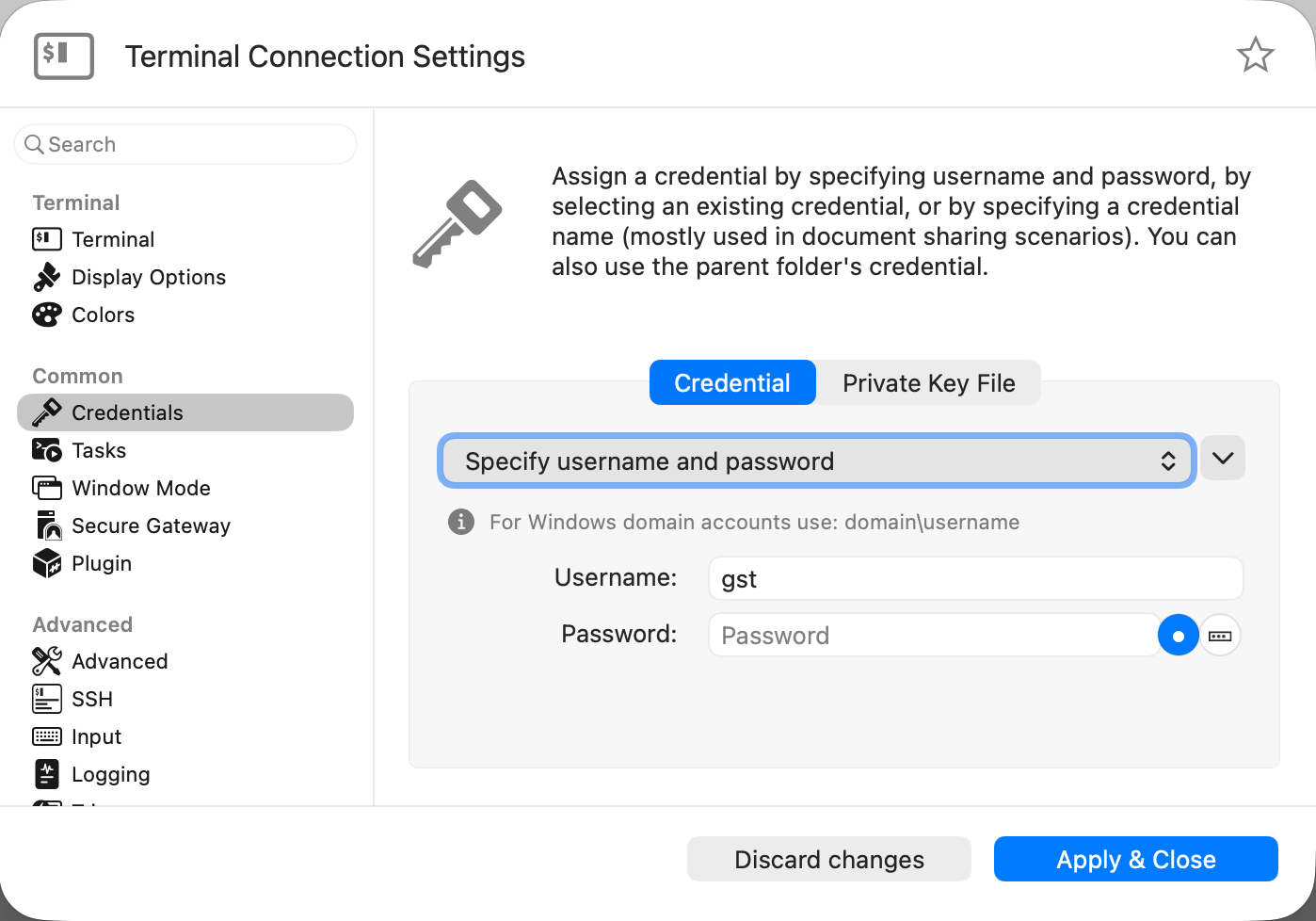Open the Tasks section
1316x921 pixels.
(98, 450)
